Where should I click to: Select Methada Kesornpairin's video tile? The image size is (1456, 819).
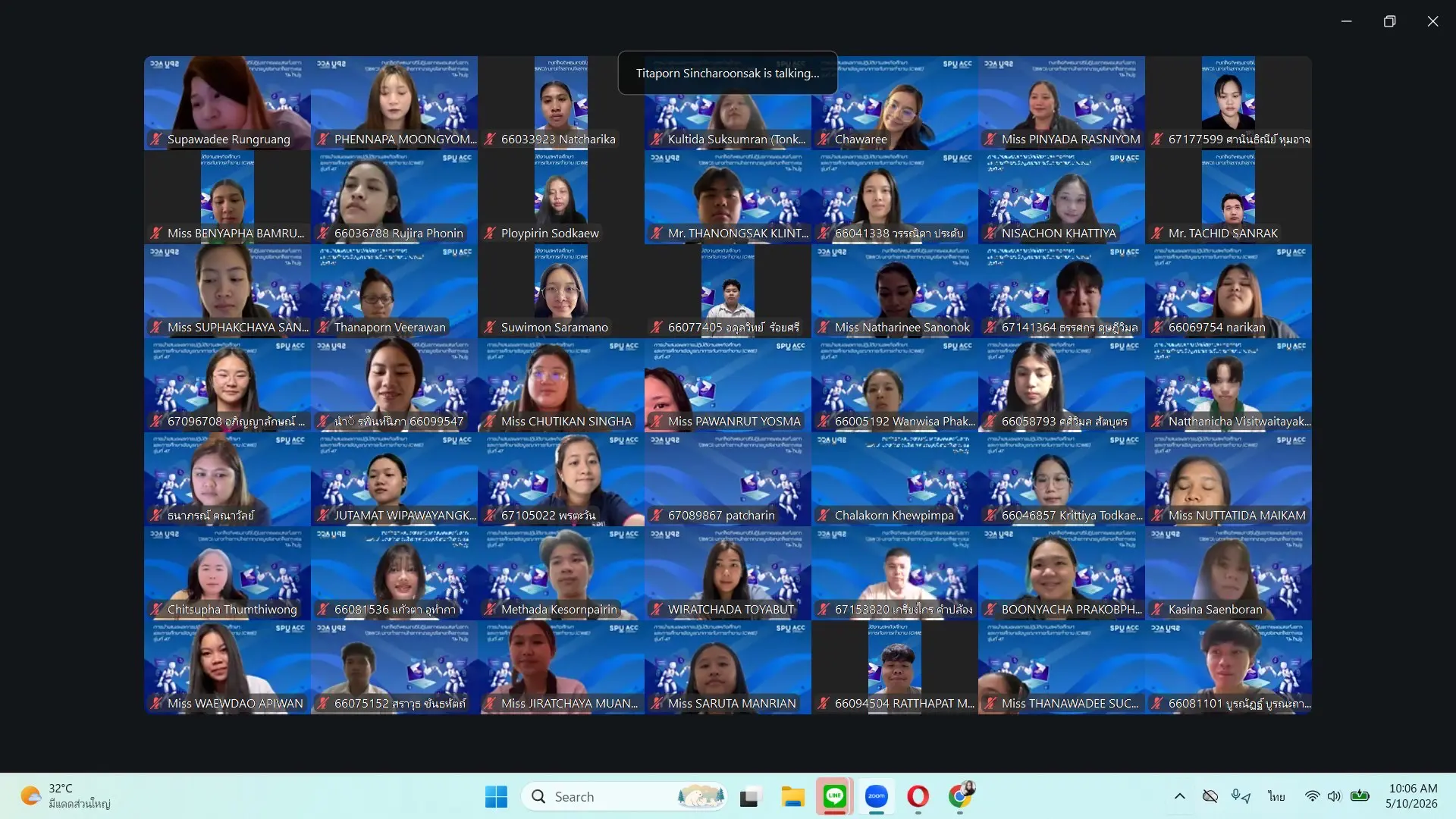[x=561, y=574]
